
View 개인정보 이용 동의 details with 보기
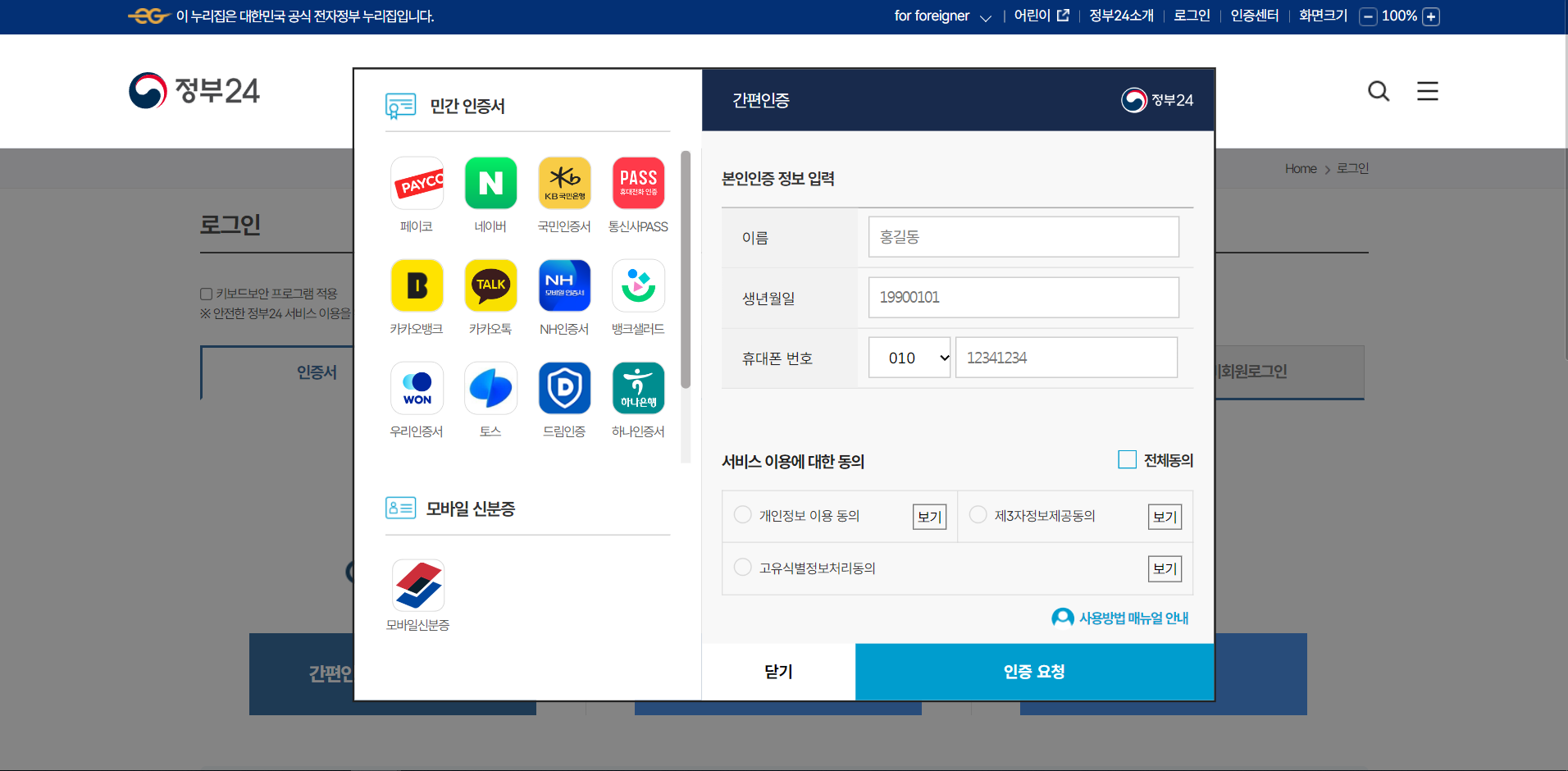(930, 517)
